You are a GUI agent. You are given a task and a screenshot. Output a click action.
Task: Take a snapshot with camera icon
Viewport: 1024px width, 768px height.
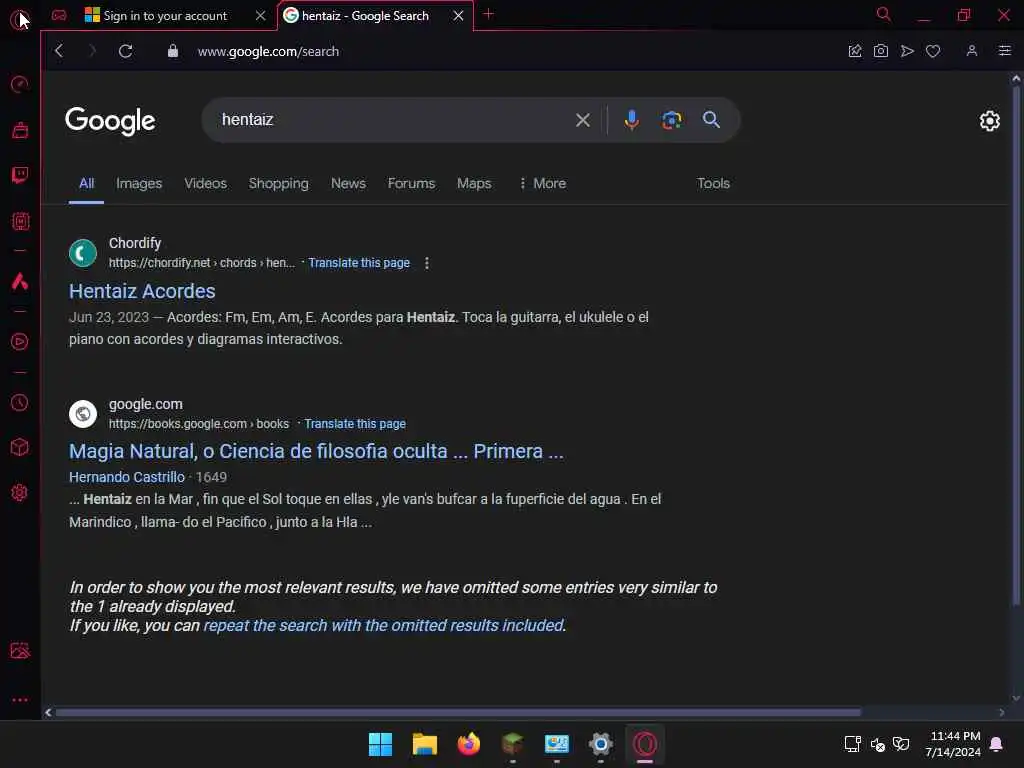[880, 51]
